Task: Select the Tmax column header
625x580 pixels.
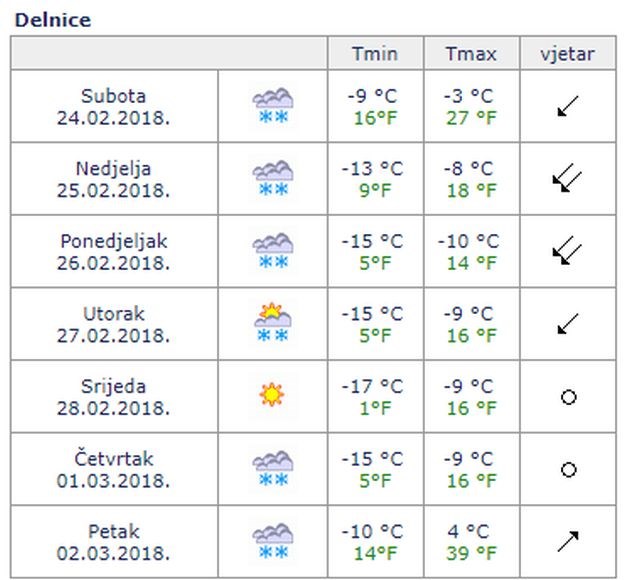Action: click(x=472, y=53)
